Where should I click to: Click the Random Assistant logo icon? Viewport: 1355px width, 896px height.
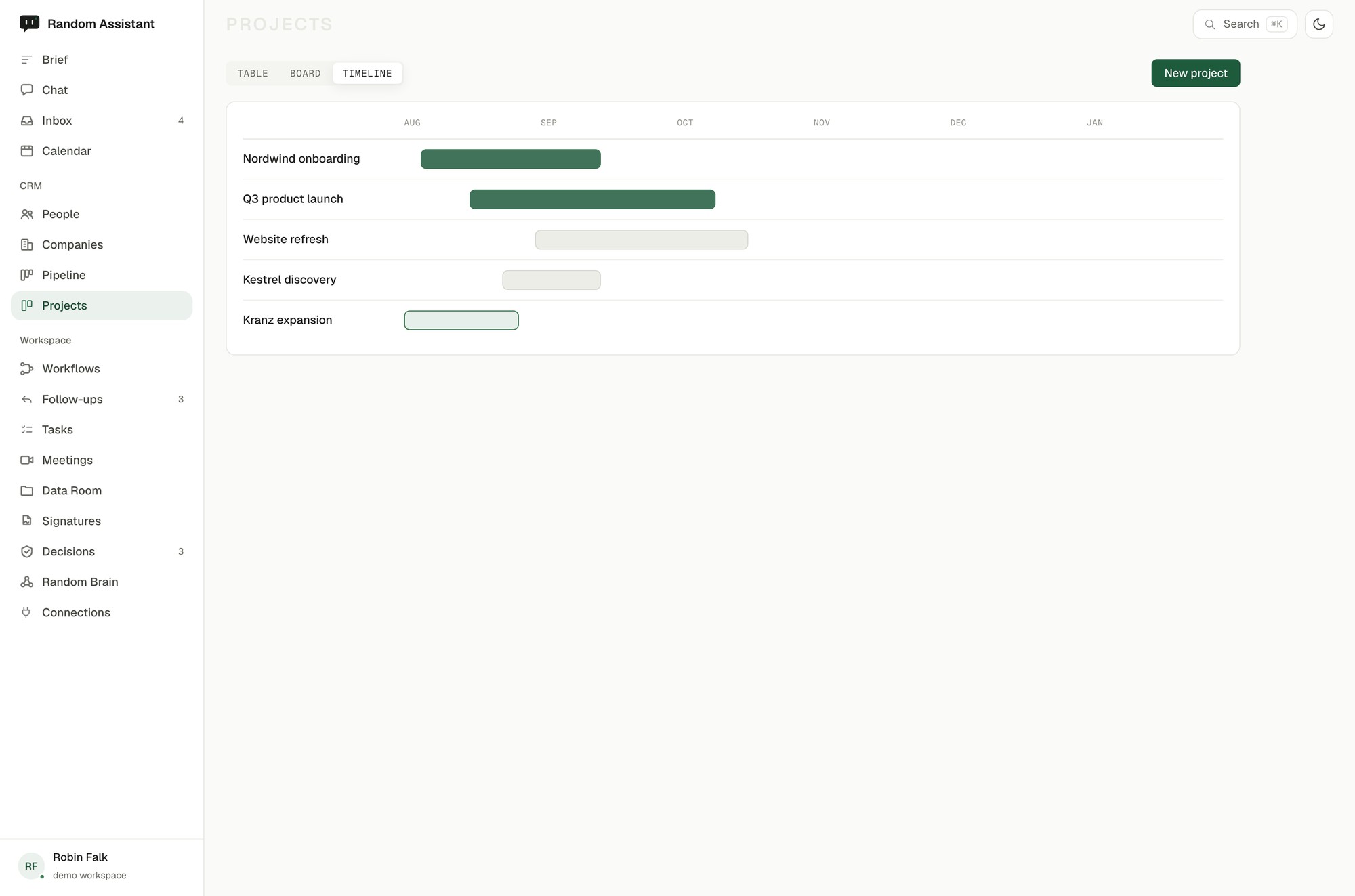29,24
